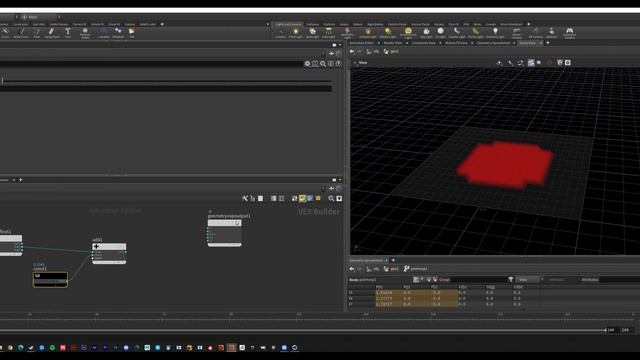The height and width of the screenshot is (360, 640).
Task: Select the Distant Light shelf tool
Action: pyautogui.click(x=388, y=33)
